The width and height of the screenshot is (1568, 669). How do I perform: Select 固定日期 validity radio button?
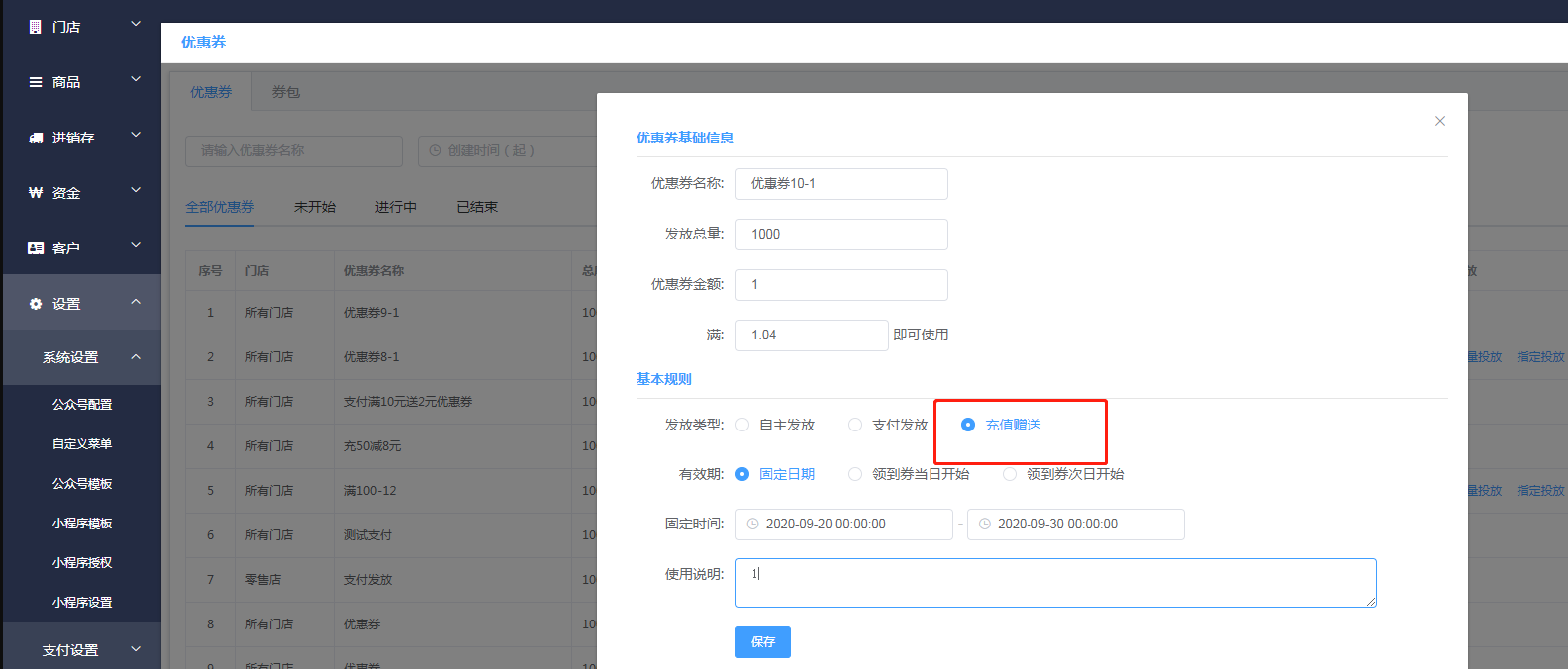tap(742, 474)
